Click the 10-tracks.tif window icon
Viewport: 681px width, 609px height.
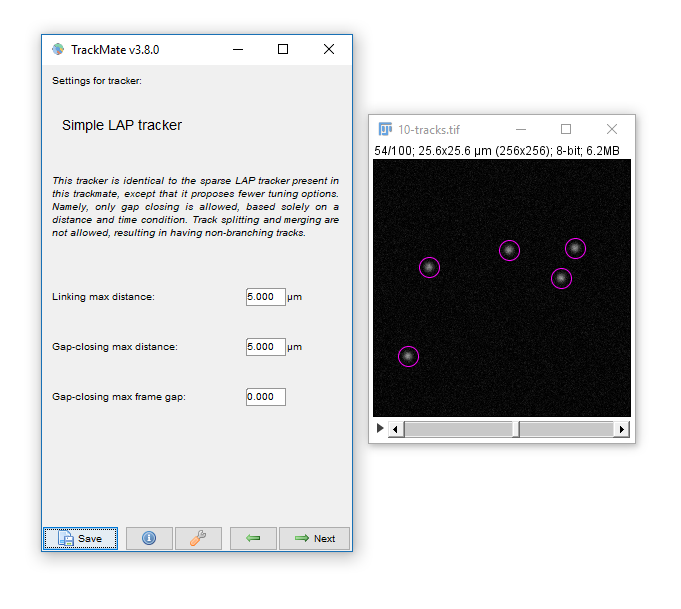385,129
